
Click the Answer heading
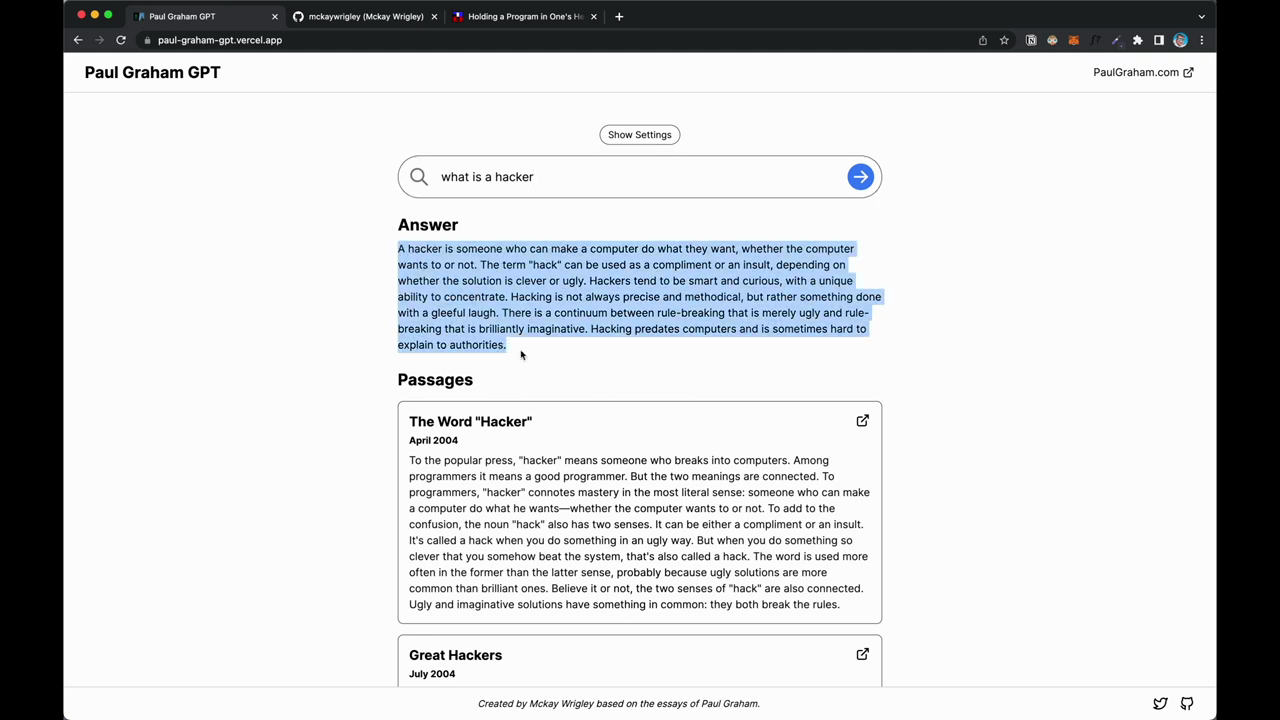point(428,225)
